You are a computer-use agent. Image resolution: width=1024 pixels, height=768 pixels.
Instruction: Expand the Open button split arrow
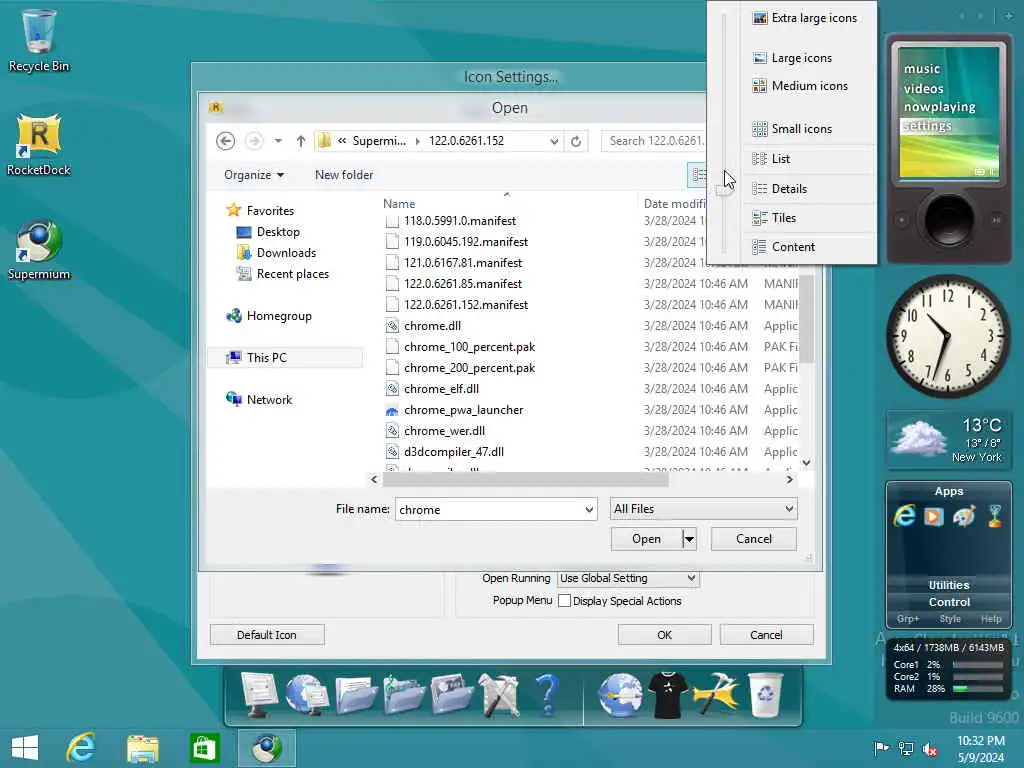pos(689,539)
